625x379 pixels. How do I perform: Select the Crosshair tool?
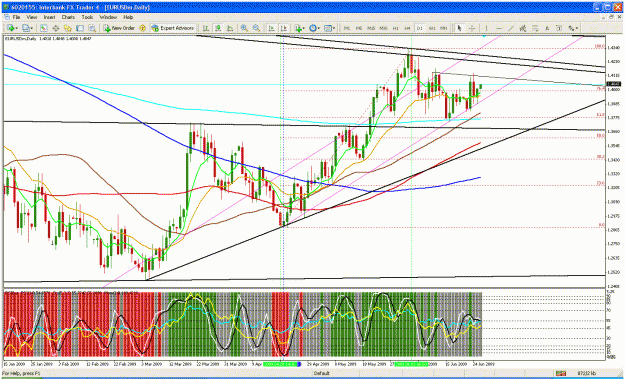(472, 28)
